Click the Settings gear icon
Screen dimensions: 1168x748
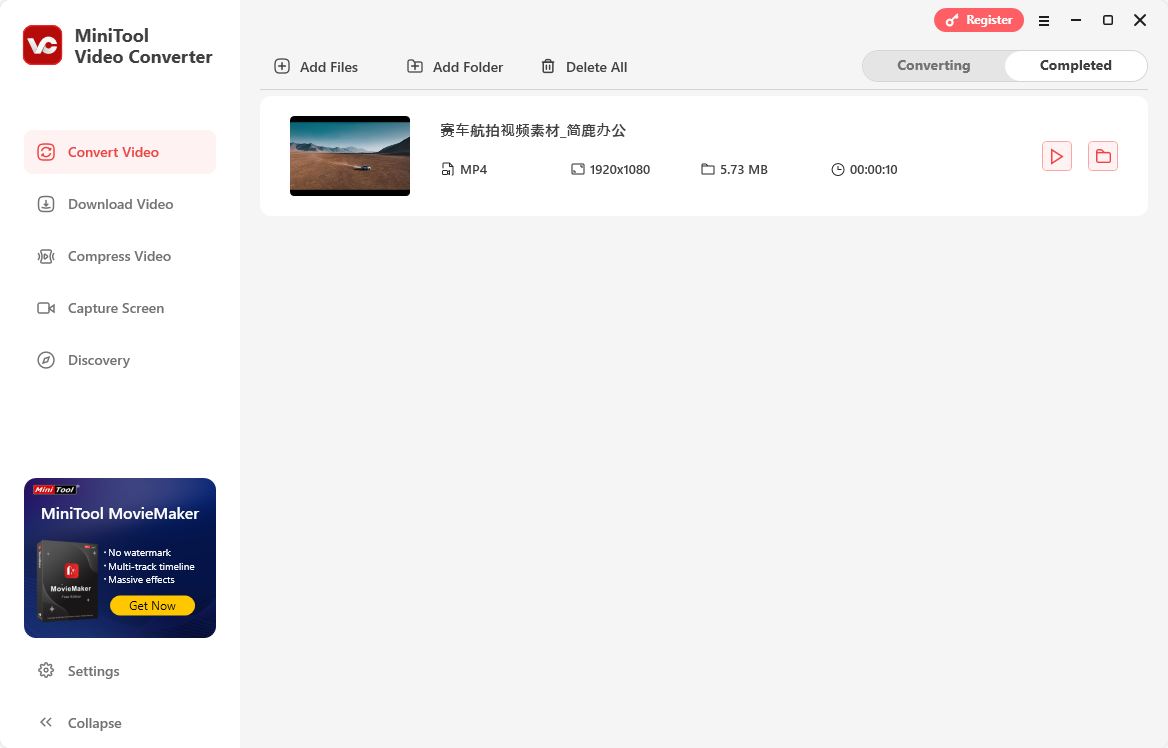coord(46,671)
